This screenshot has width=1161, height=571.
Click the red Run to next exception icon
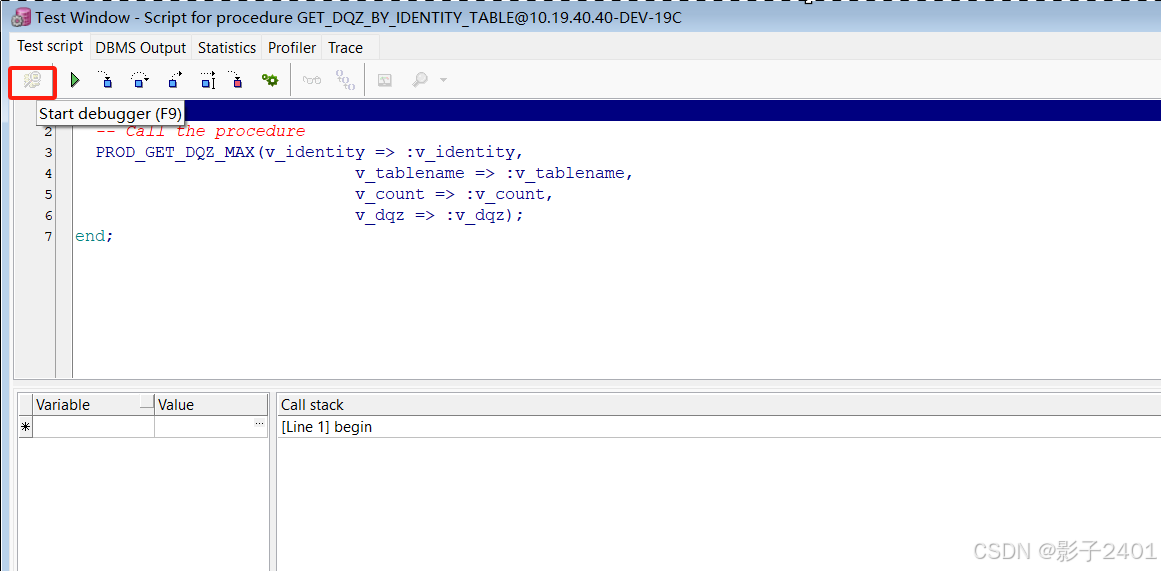click(235, 80)
